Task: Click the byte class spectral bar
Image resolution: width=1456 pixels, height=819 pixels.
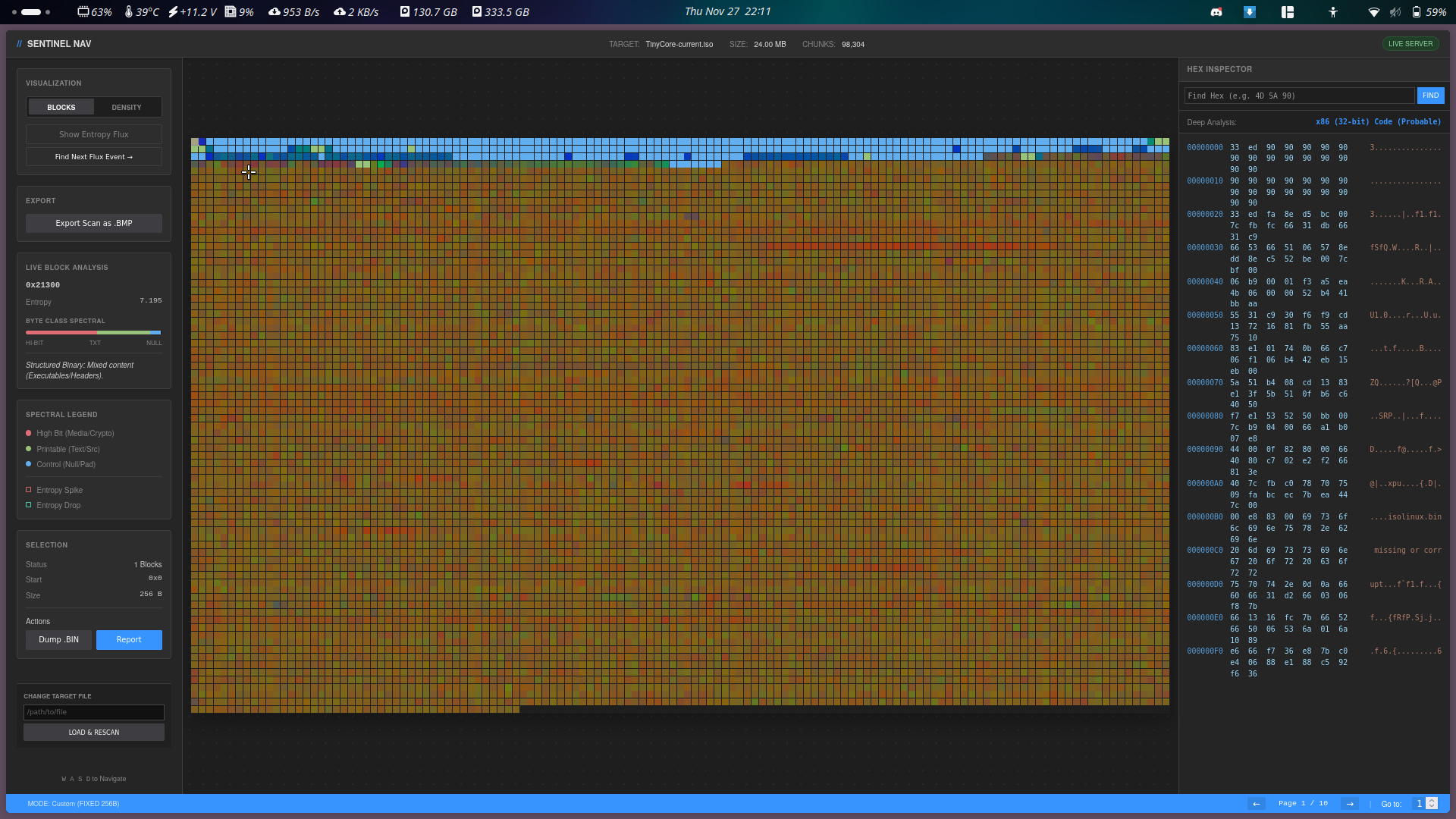Action: pyautogui.click(x=93, y=332)
